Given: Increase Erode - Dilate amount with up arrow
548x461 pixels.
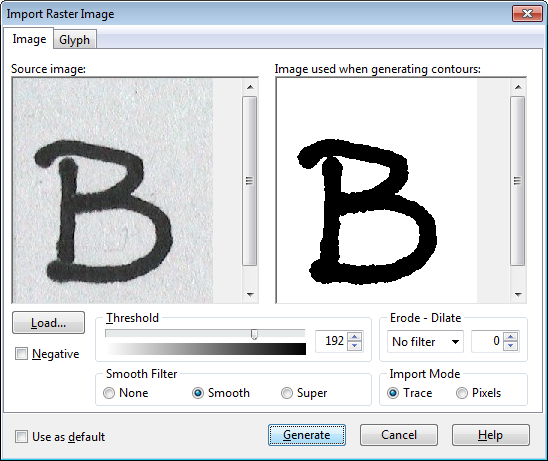Looking at the screenshot, I should point(511,337).
